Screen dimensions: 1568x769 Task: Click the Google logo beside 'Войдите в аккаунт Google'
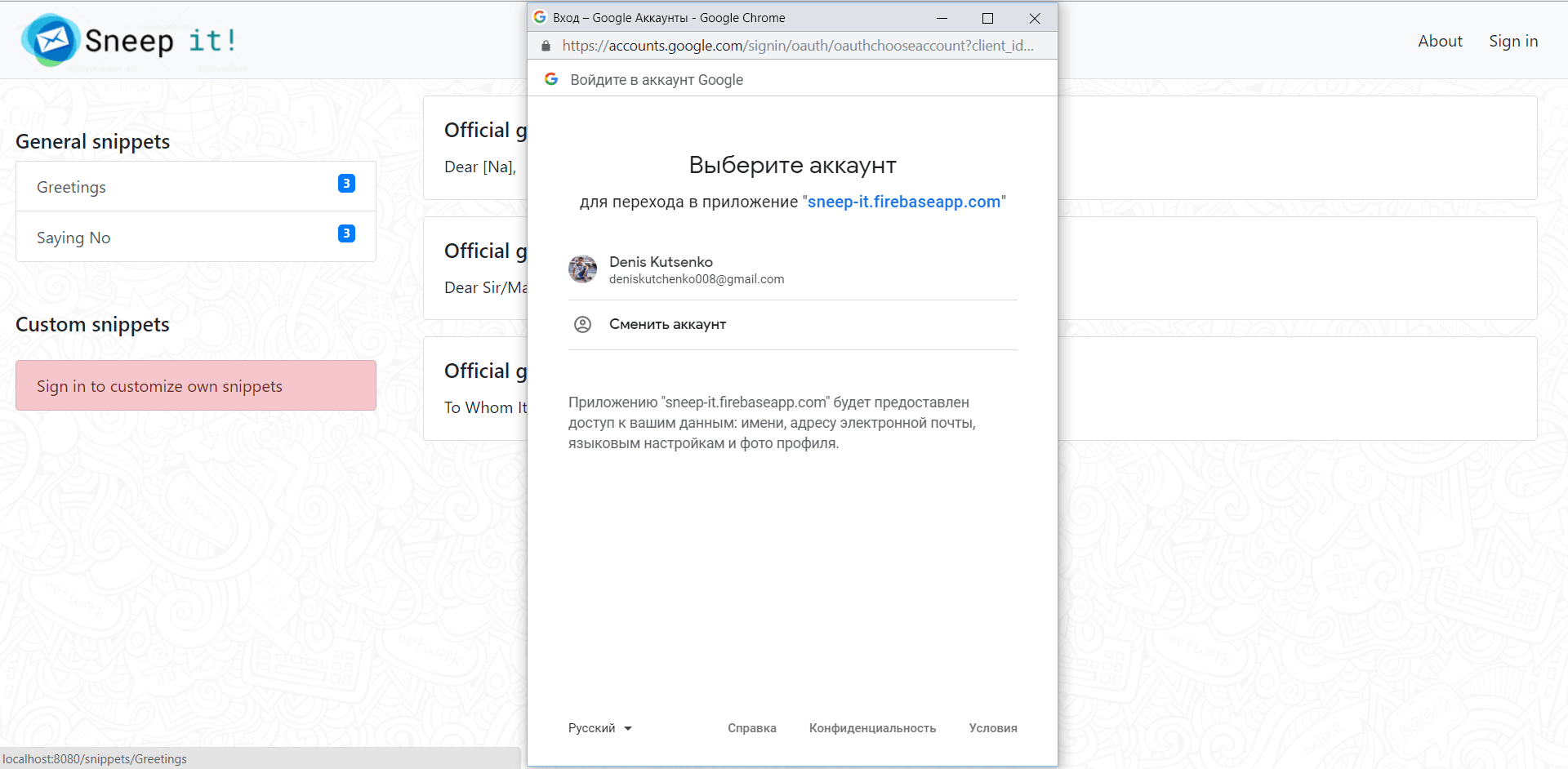pos(551,79)
